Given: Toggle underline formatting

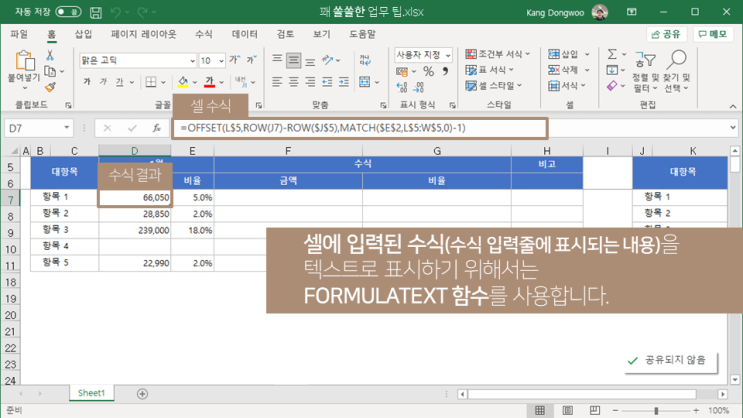Looking at the screenshot, I should pos(119,82).
